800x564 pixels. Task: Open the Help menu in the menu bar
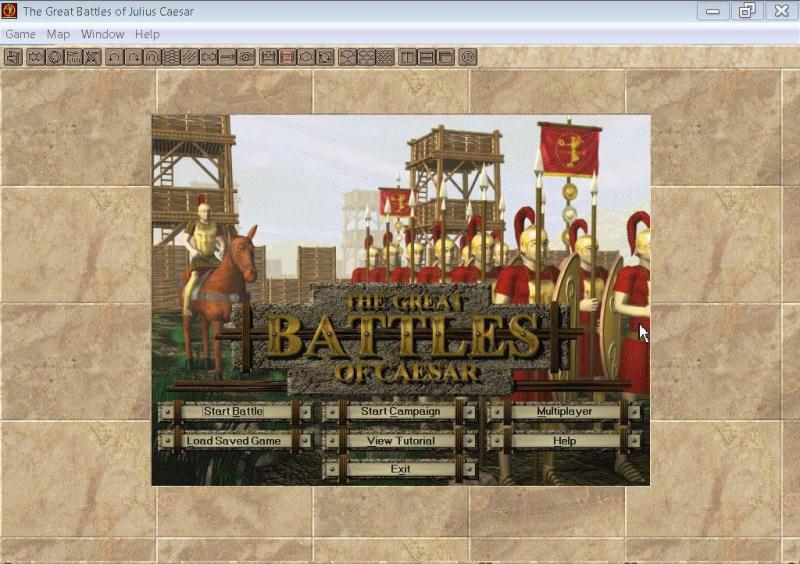click(147, 34)
